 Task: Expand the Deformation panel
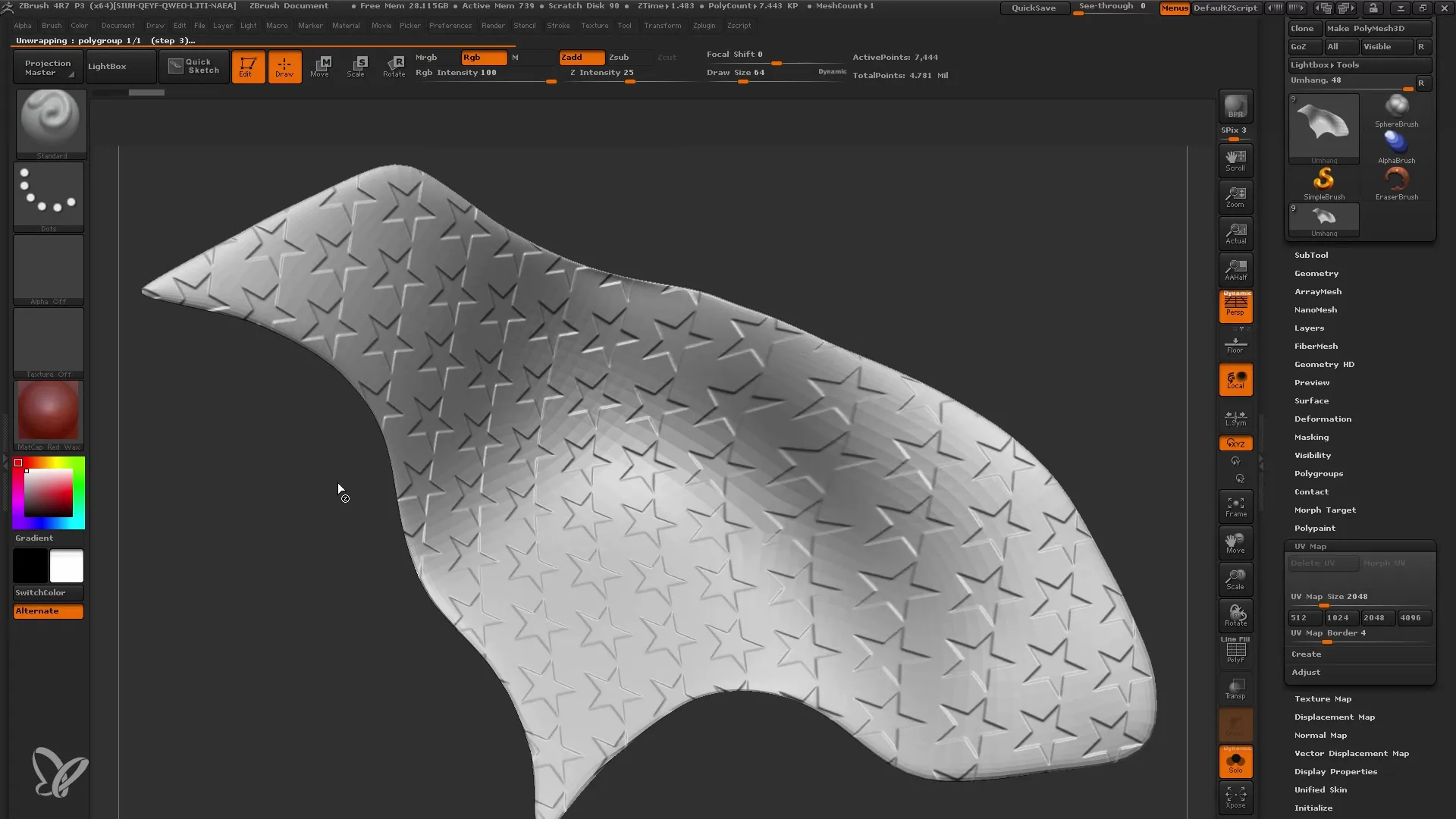click(1322, 419)
